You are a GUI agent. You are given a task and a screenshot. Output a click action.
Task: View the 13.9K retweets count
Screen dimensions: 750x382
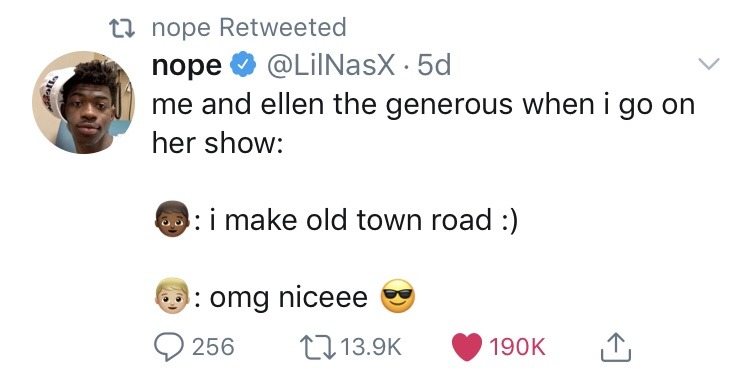[371, 347]
